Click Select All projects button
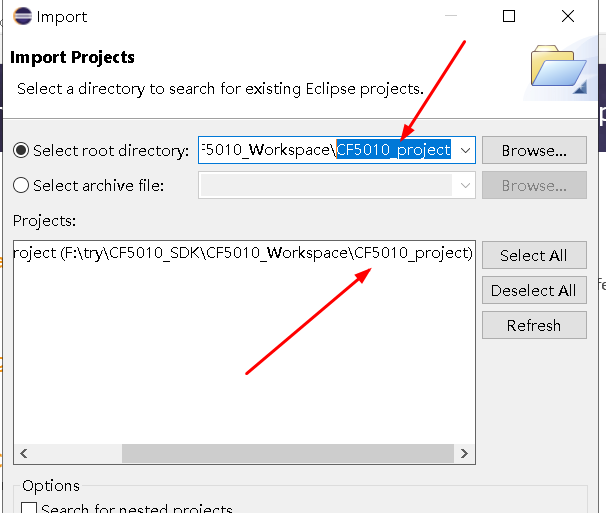Image resolution: width=606 pixels, height=513 pixels. 534,255
